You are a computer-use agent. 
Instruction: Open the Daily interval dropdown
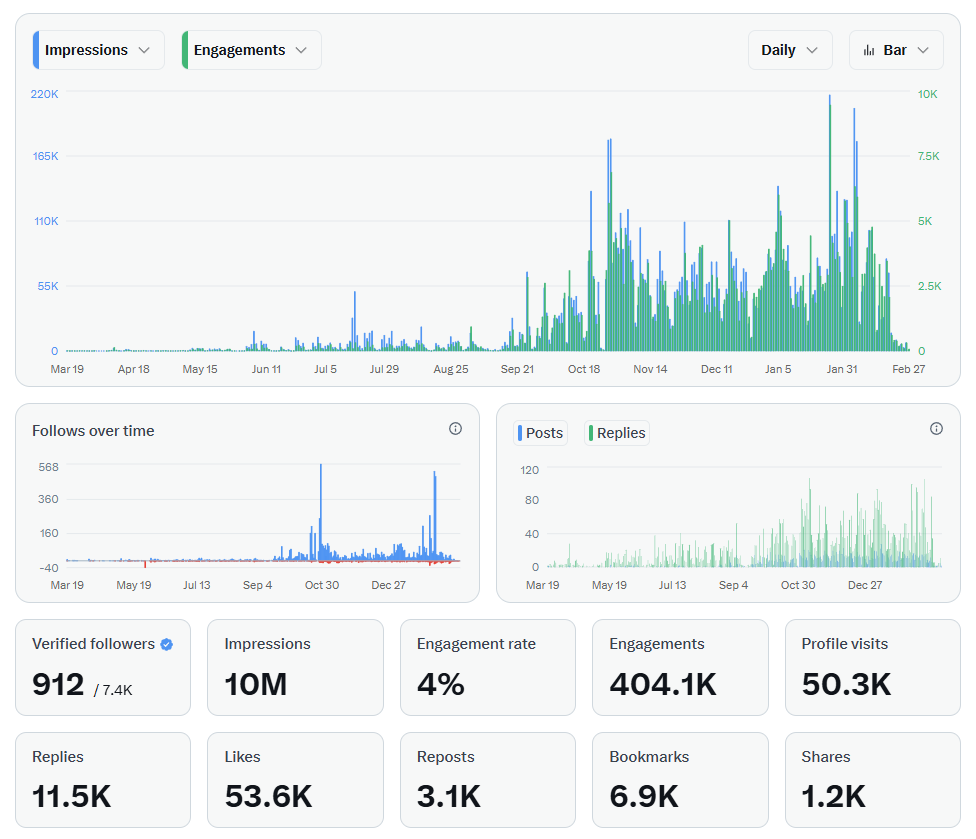coord(790,50)
